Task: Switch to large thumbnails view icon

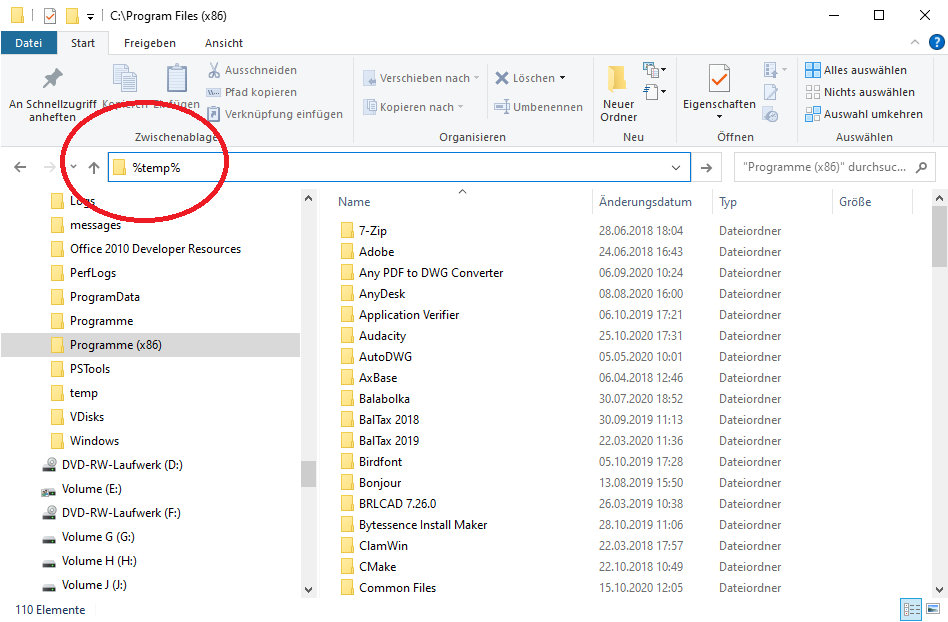Action: (933, 609)
